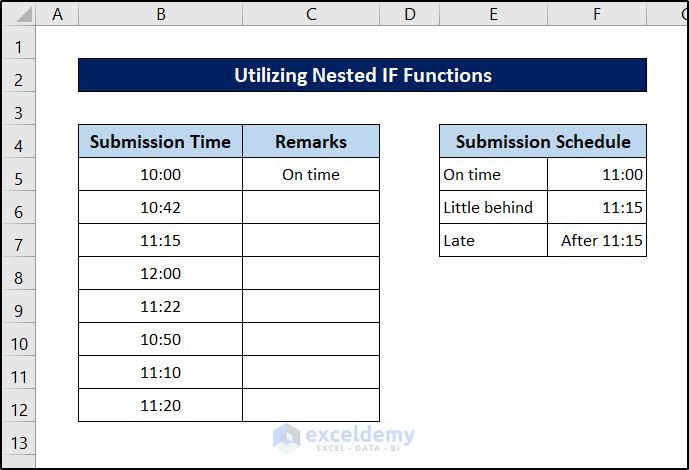This screenshot has width=689, height=470.
Task: Click the 11:22 submission time cell
Action: (160, 306)
